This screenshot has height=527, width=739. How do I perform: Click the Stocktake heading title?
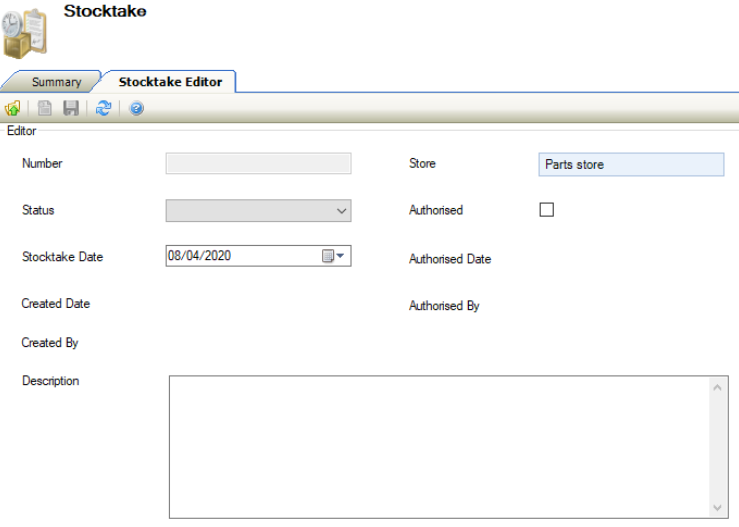pyautogui.click(x=105, y=11)
